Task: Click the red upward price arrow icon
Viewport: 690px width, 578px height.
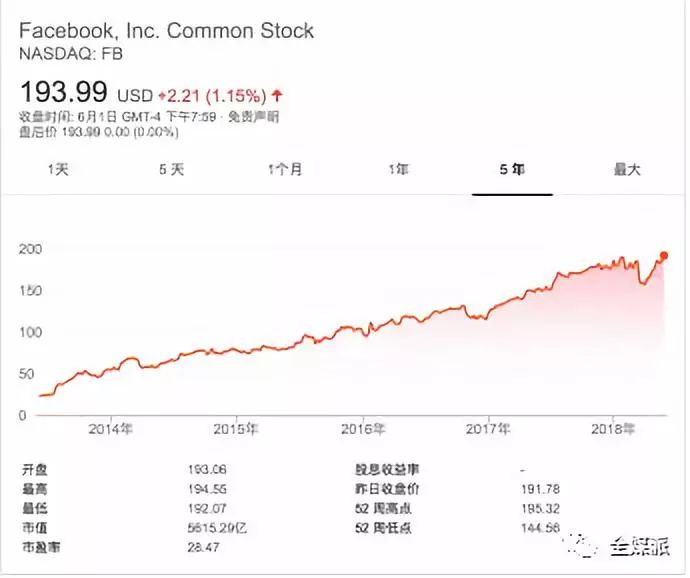Action: tap(277, 96)
